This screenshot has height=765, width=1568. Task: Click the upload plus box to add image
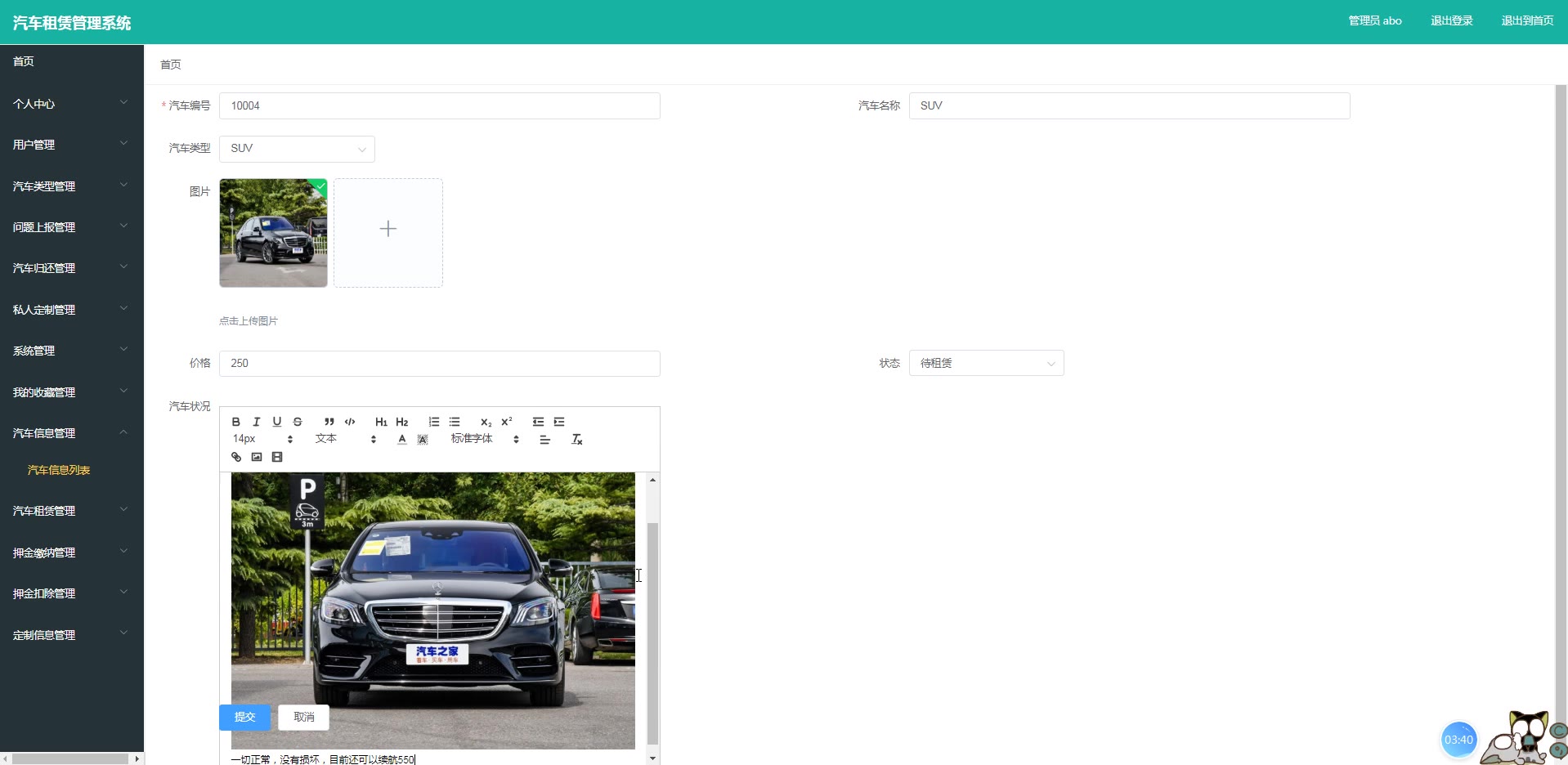point(388,233)
